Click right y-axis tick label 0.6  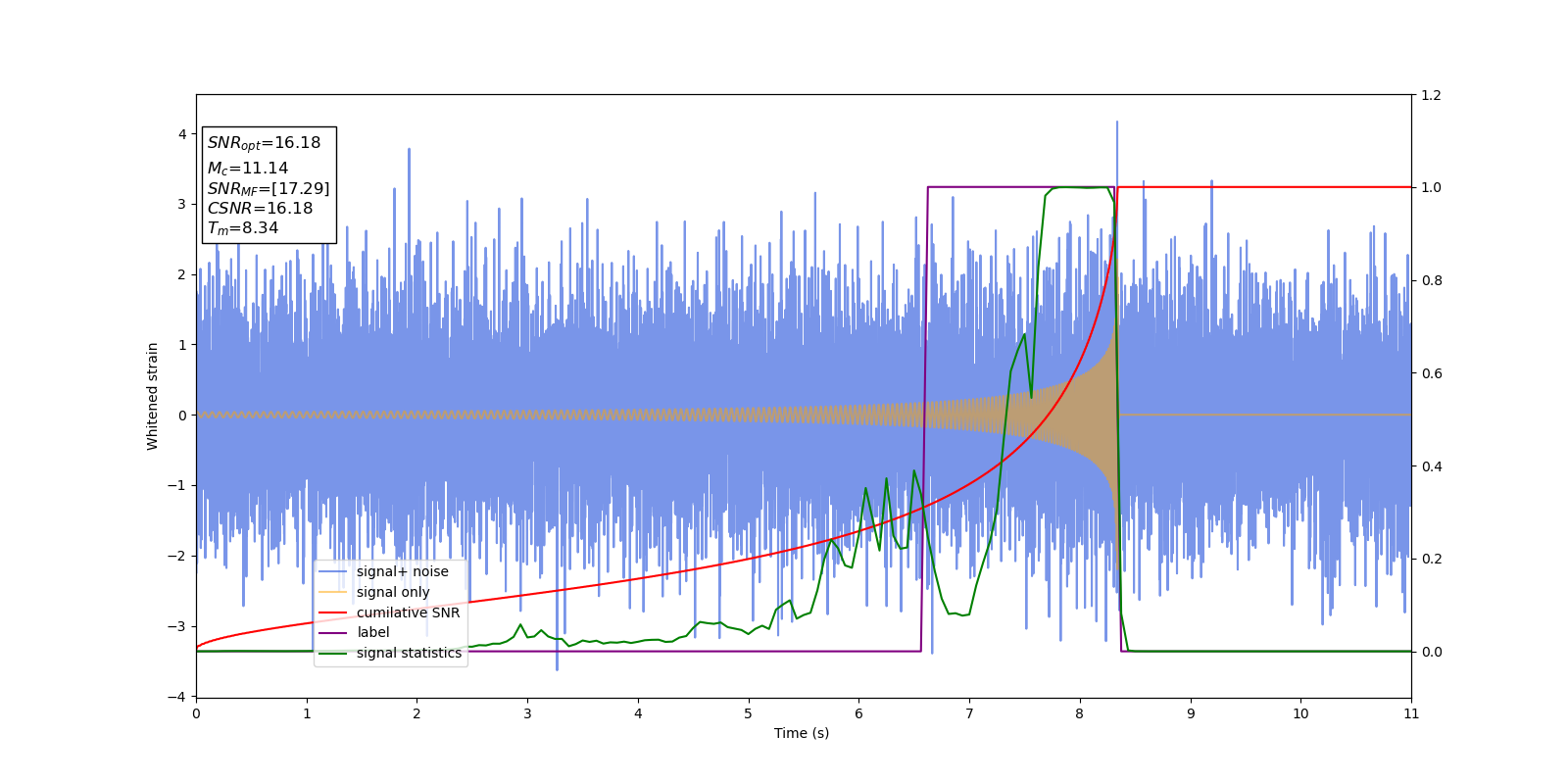[1431, 373]
